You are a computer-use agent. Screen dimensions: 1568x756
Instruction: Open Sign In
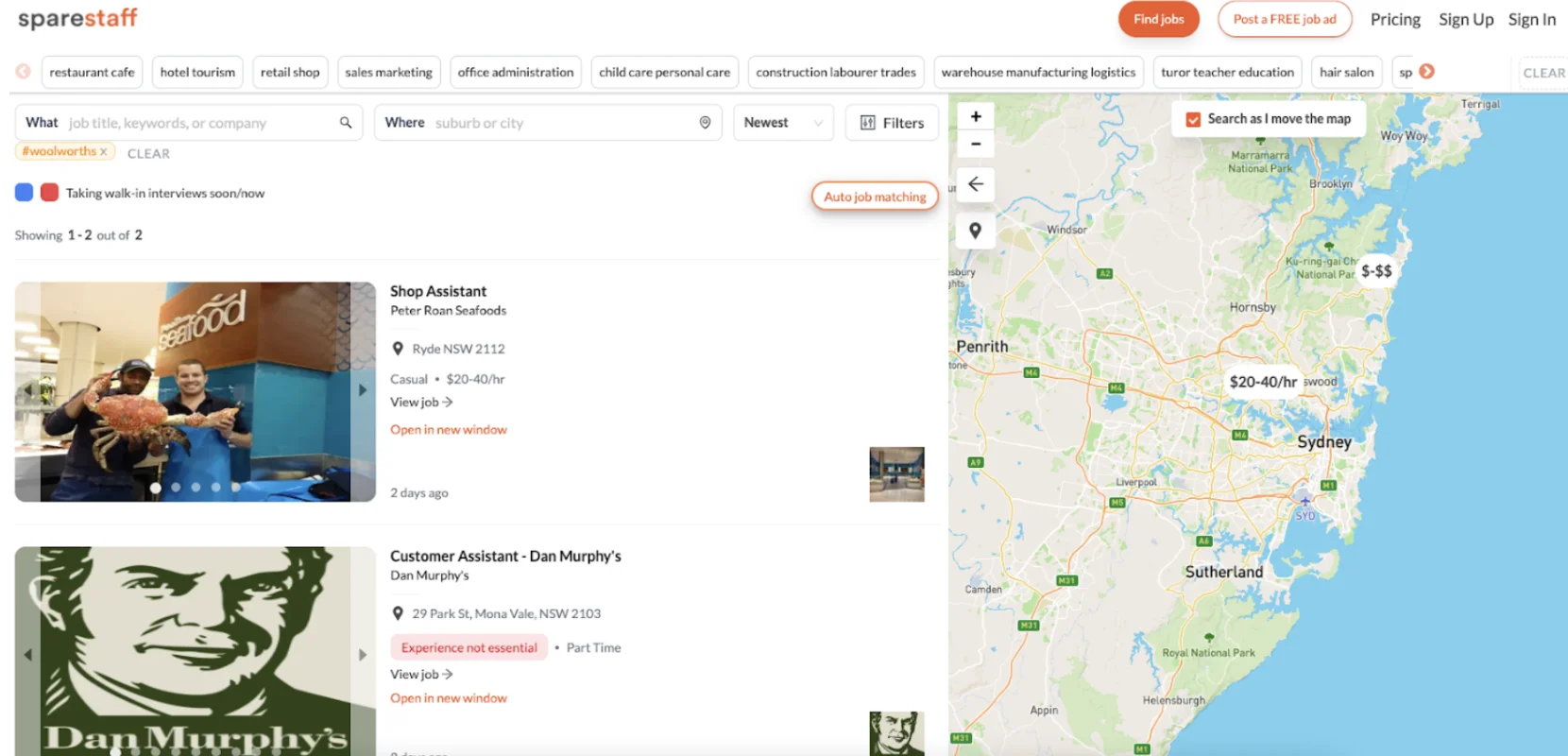(x=1531, y=19)
